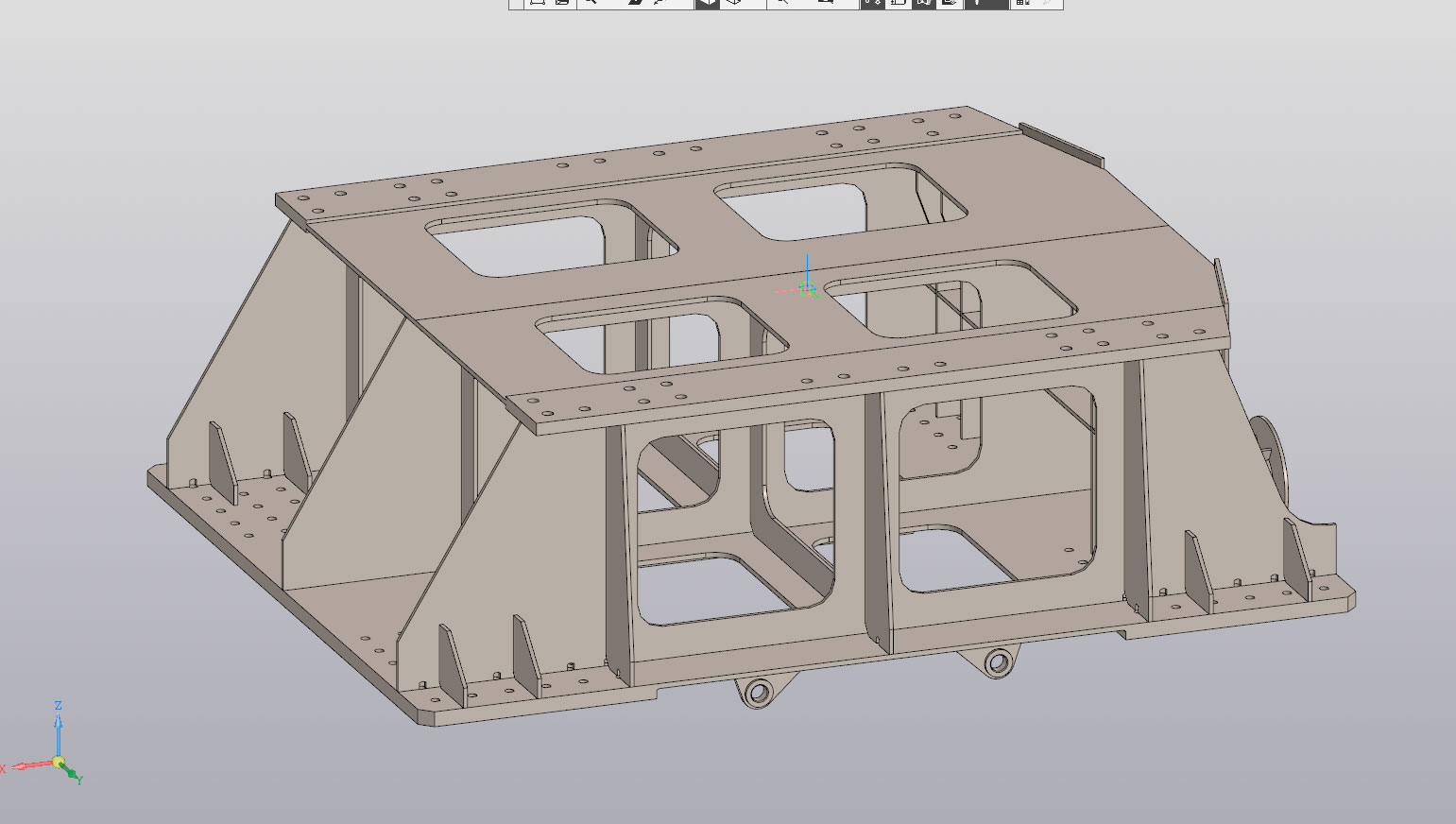This screenshot has width=1456, height=824.
Task: Select the zoom magnifier icon in the toolbar
Action: click(x=591, y=3)
